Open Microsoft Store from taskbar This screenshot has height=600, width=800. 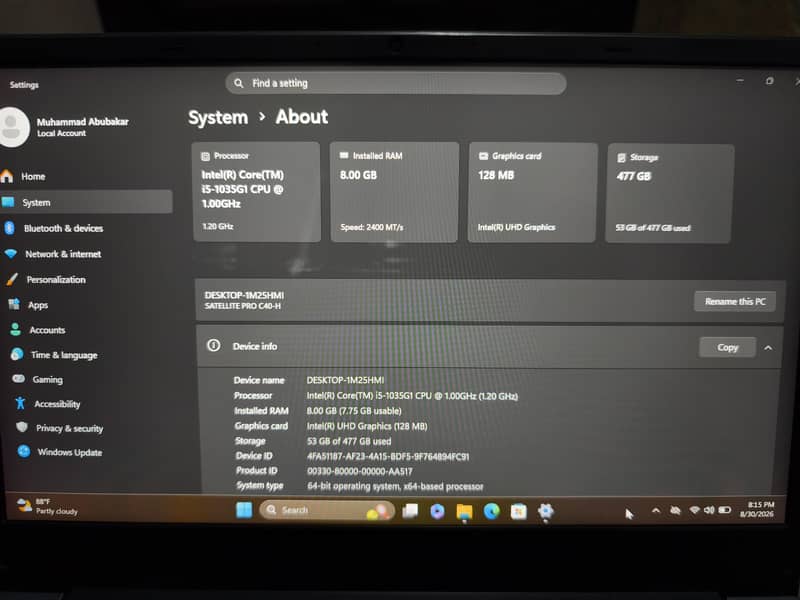tap(518, 511)
